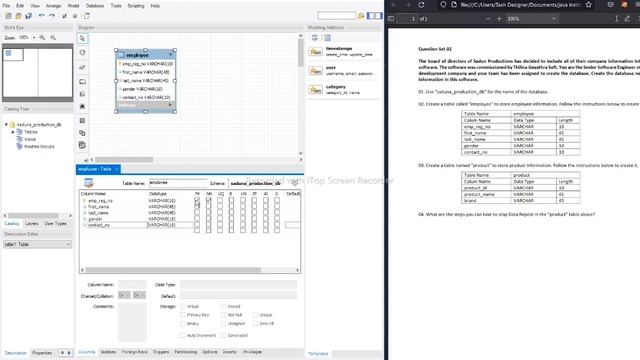Image resolution: width=640 pixels, height=360 pixels.
Task: Click the Redo arrow in toolbar
Action: click(52, 16)
